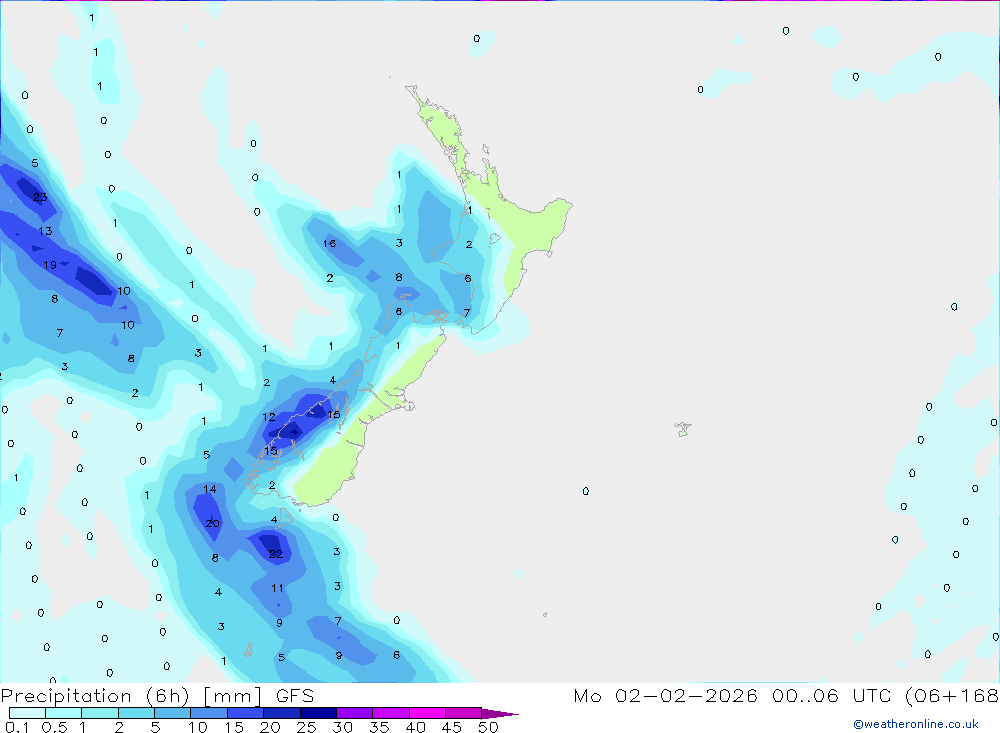This screenshot has width=1000, height=733.
Task: Click the legend label '0.1'
Action: click(x=16, y=727)
